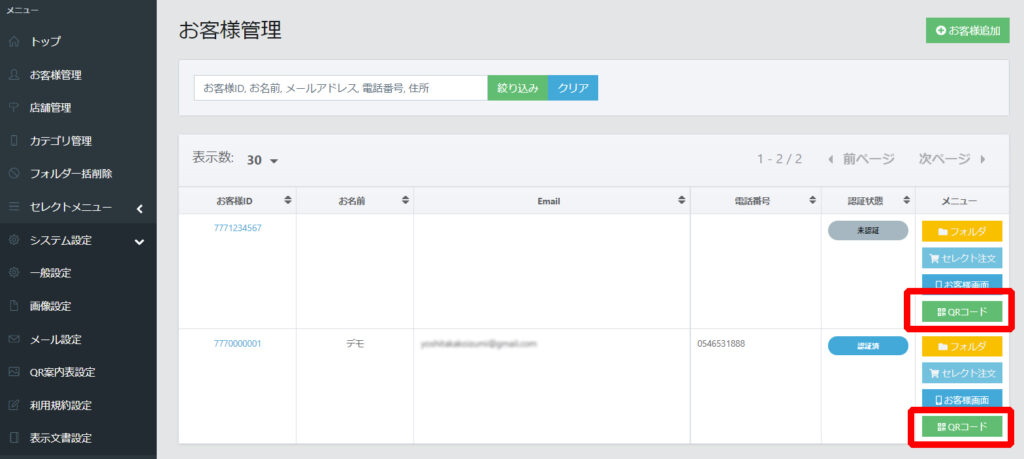Open the 表示数 30 dropdown

click(x=262, y=160)
